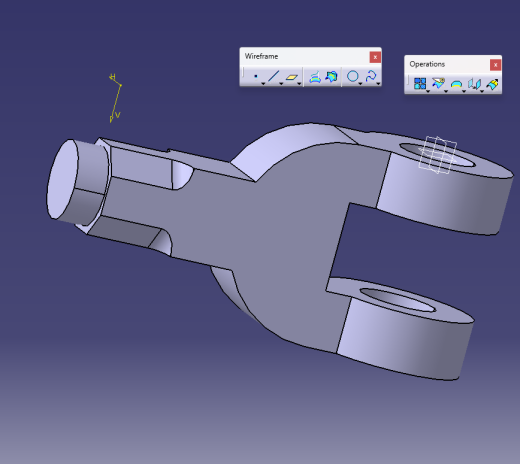
Task: Click the Wireframe toolbar title
Action: (261, 56)
